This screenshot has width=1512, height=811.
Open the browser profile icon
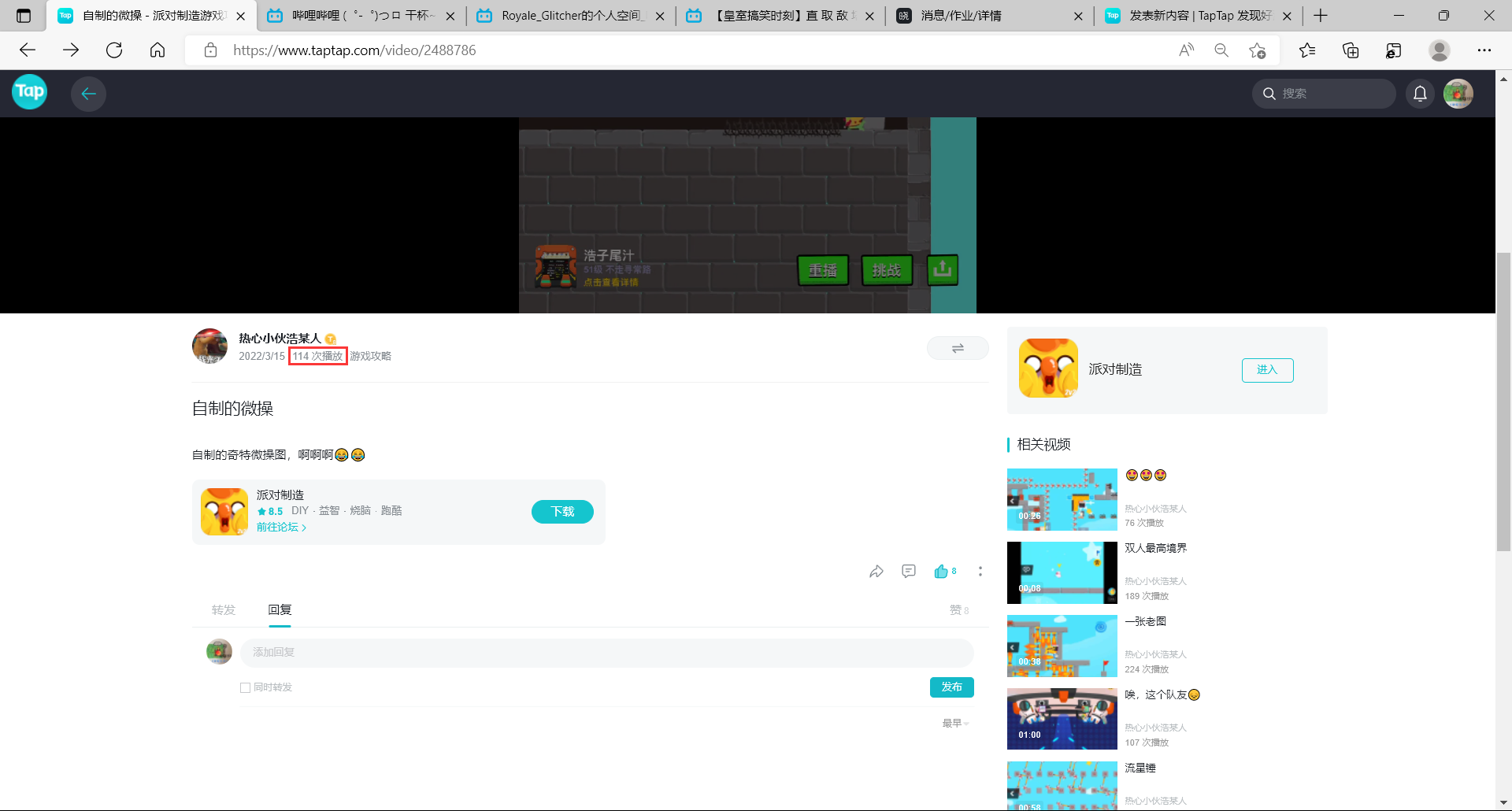tap(1440, 50)
